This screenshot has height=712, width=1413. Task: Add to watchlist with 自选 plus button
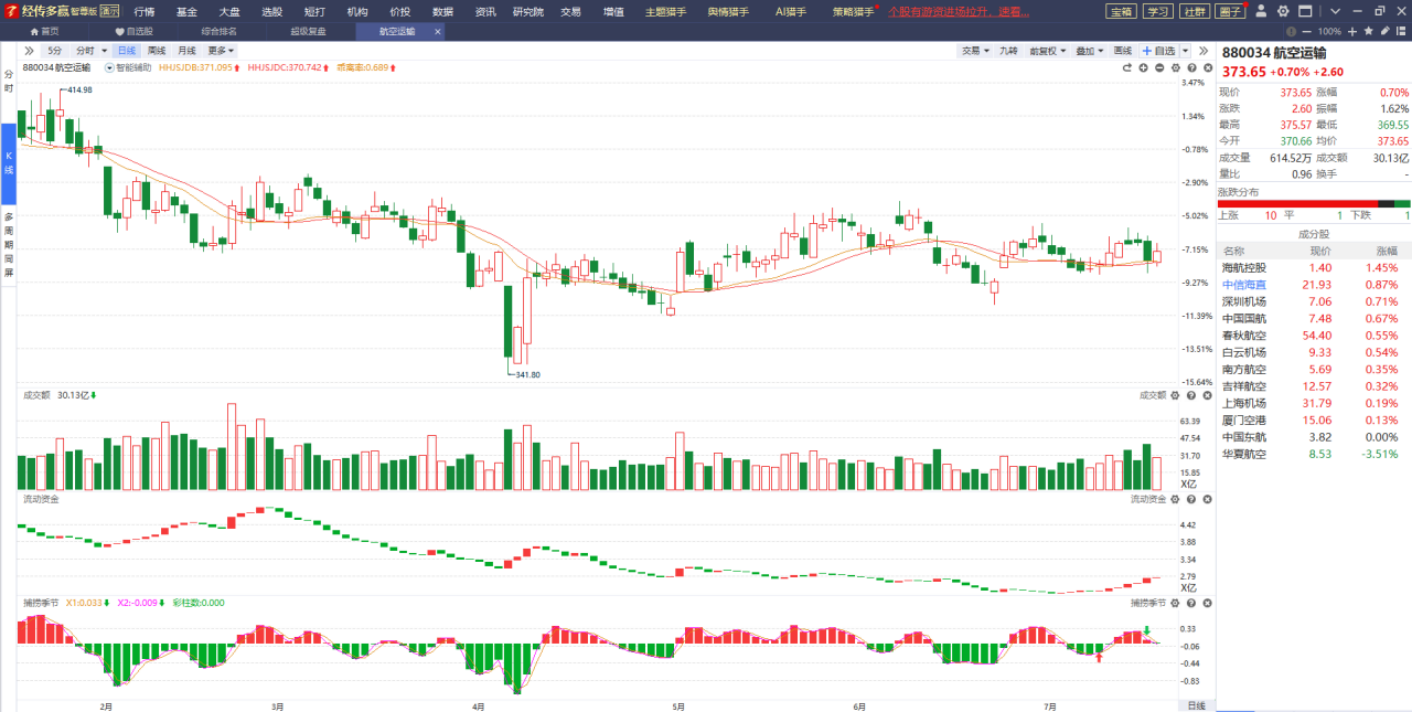(1159, 50)
